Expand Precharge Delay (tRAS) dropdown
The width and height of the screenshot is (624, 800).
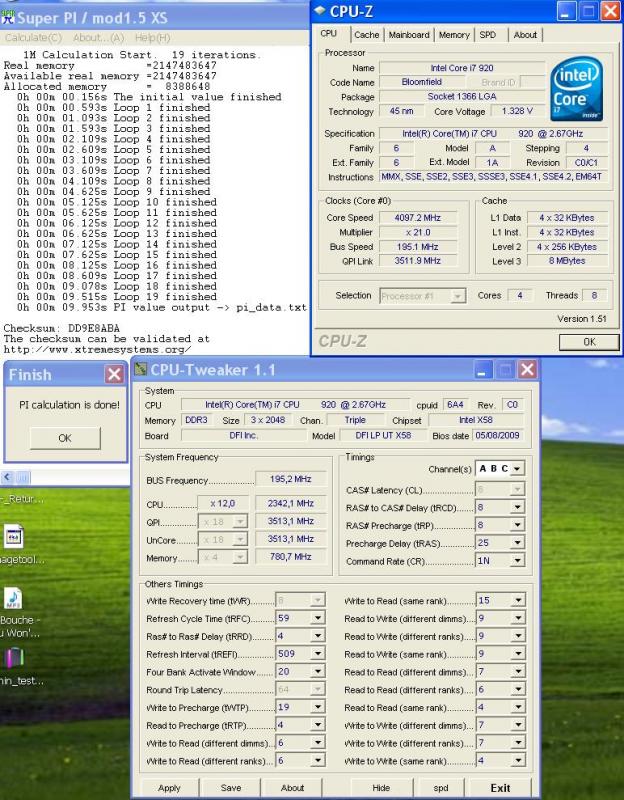coord(517,543)
